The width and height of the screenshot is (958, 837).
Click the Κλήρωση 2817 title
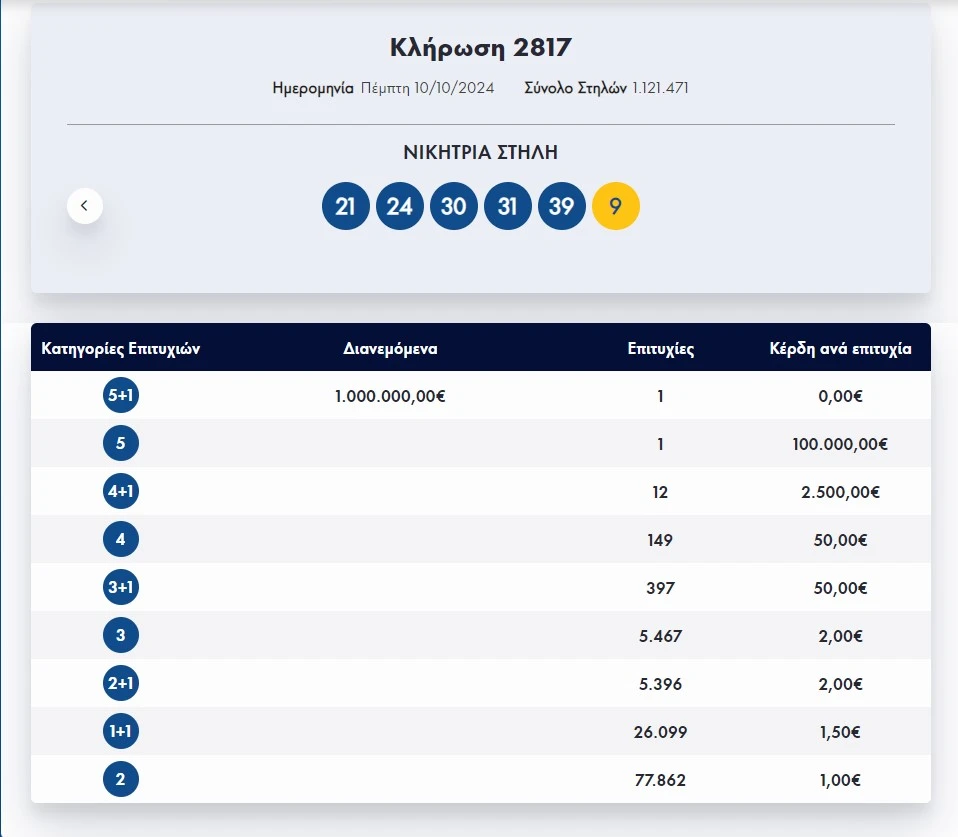pos(480,47)
